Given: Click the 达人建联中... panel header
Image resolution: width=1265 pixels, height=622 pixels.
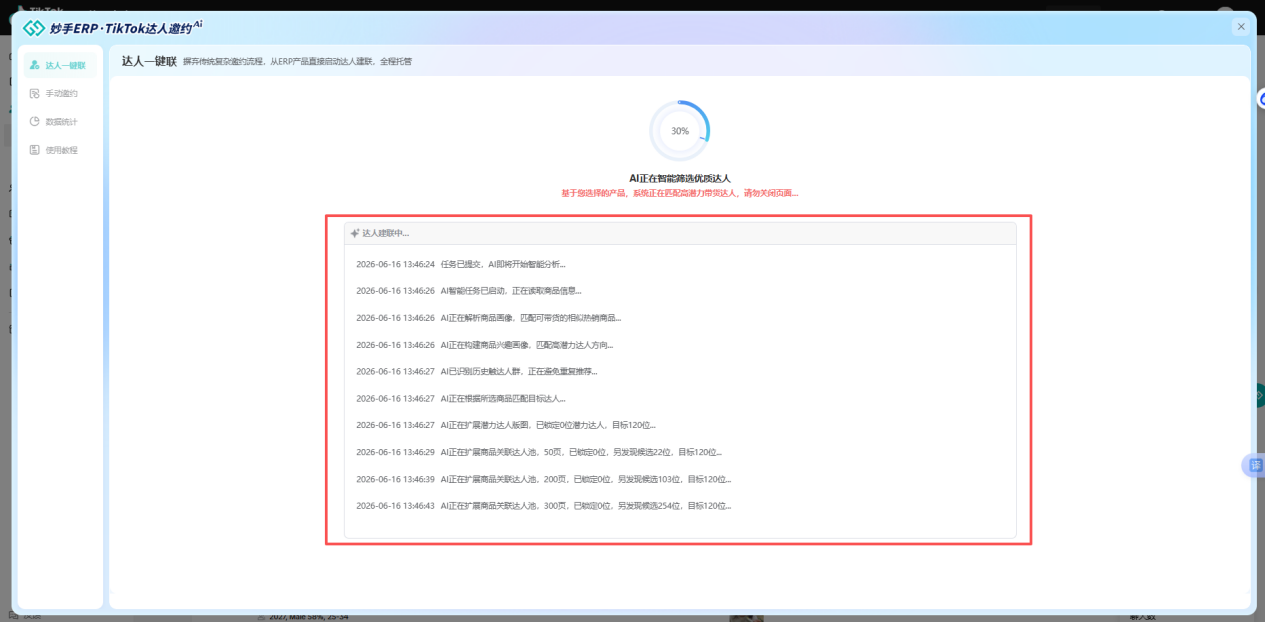Looking at the screenshot, I should [680, 233].
